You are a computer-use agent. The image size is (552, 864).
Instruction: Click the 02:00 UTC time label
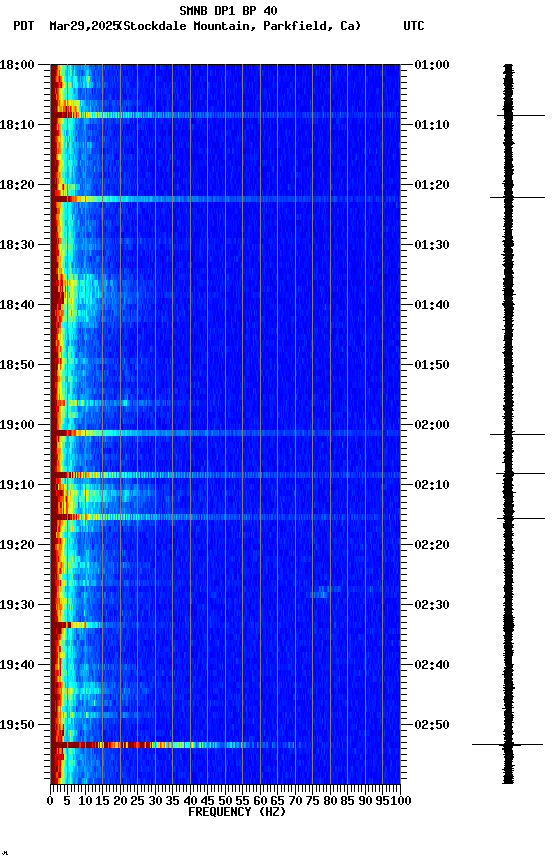tap(432, 425)
